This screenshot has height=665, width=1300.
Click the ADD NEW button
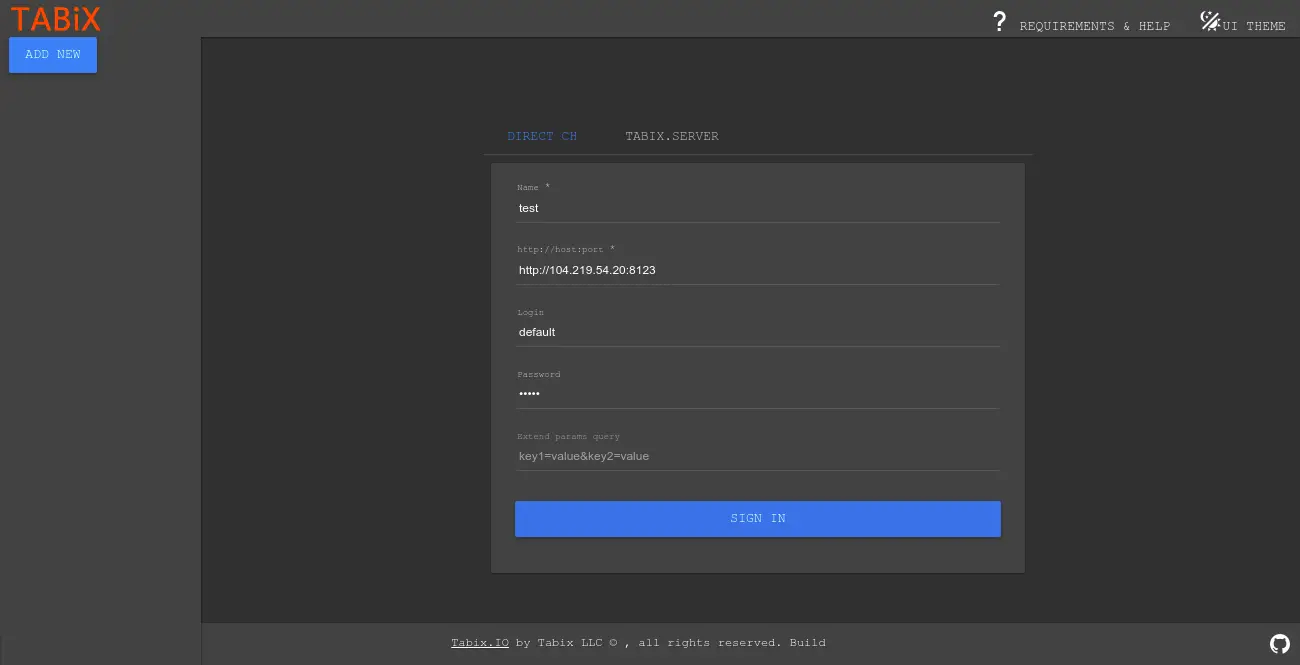coord(53,55)
